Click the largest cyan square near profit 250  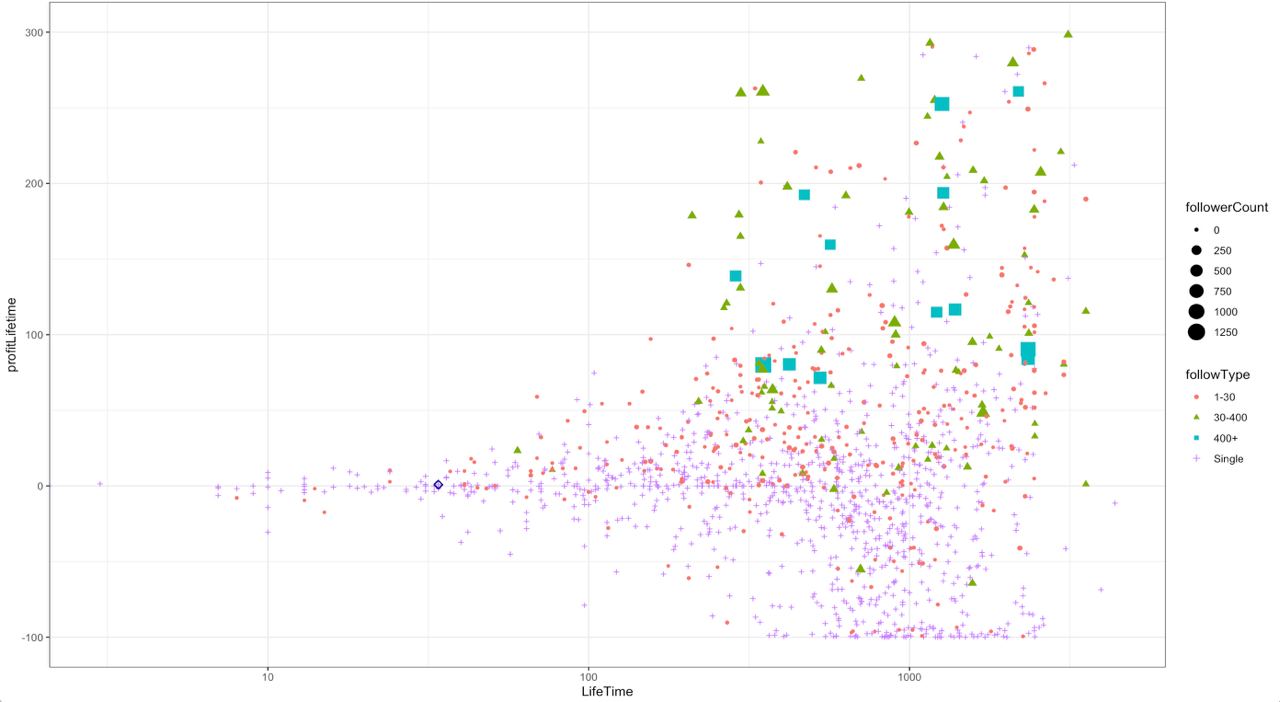point(941,104)
